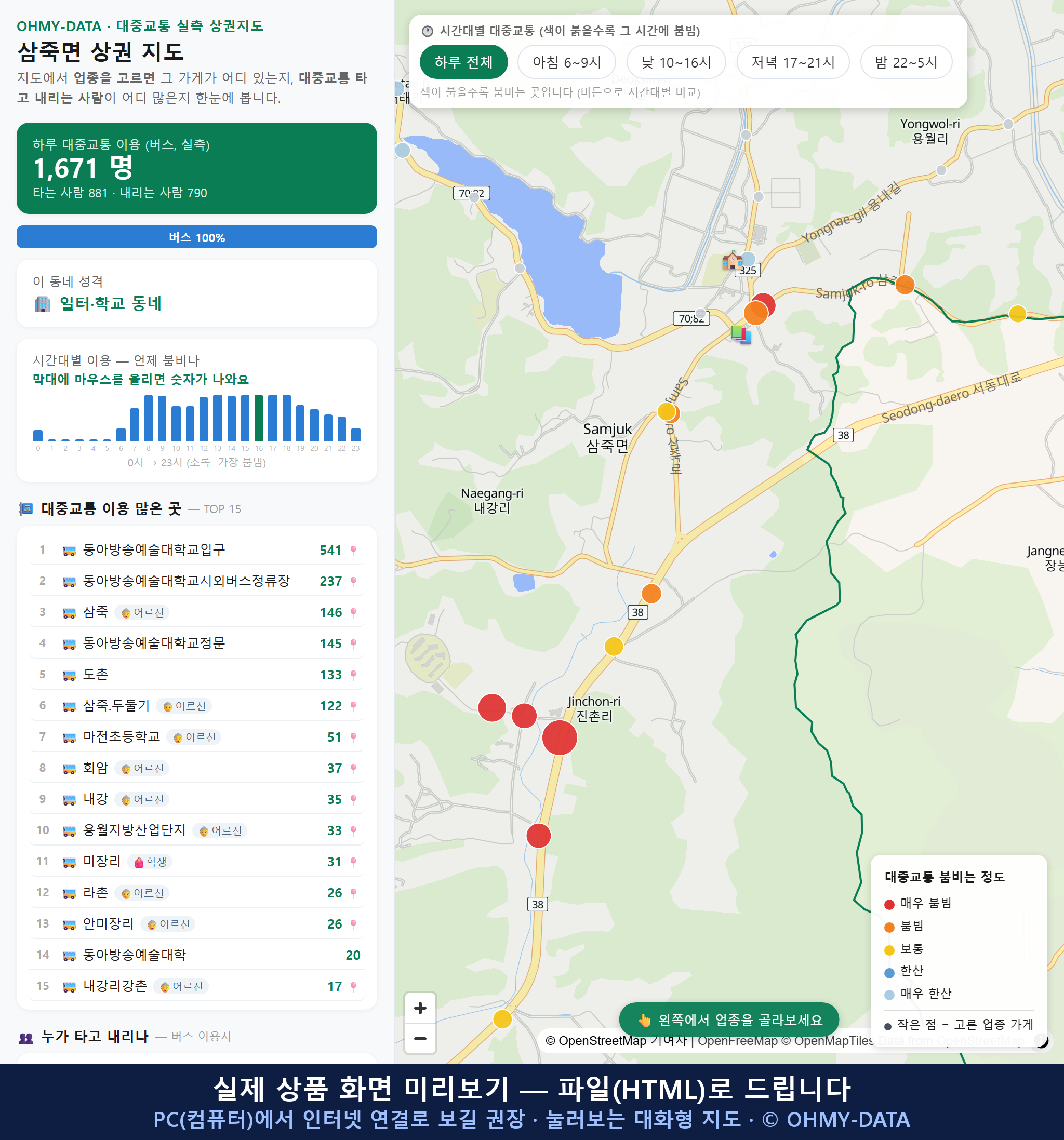
Task: Click the 0시 bar in hourly chart
Action: tap(38, 435)
